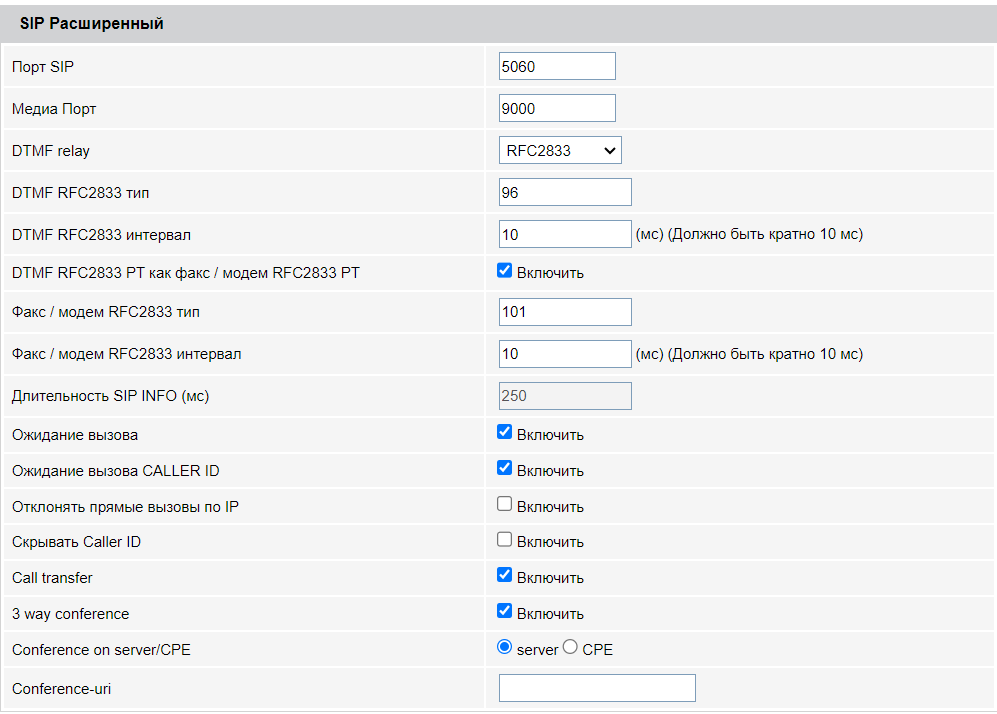Uncheck Ожидание вызова CALLER ID option

(x=505, y=469)
